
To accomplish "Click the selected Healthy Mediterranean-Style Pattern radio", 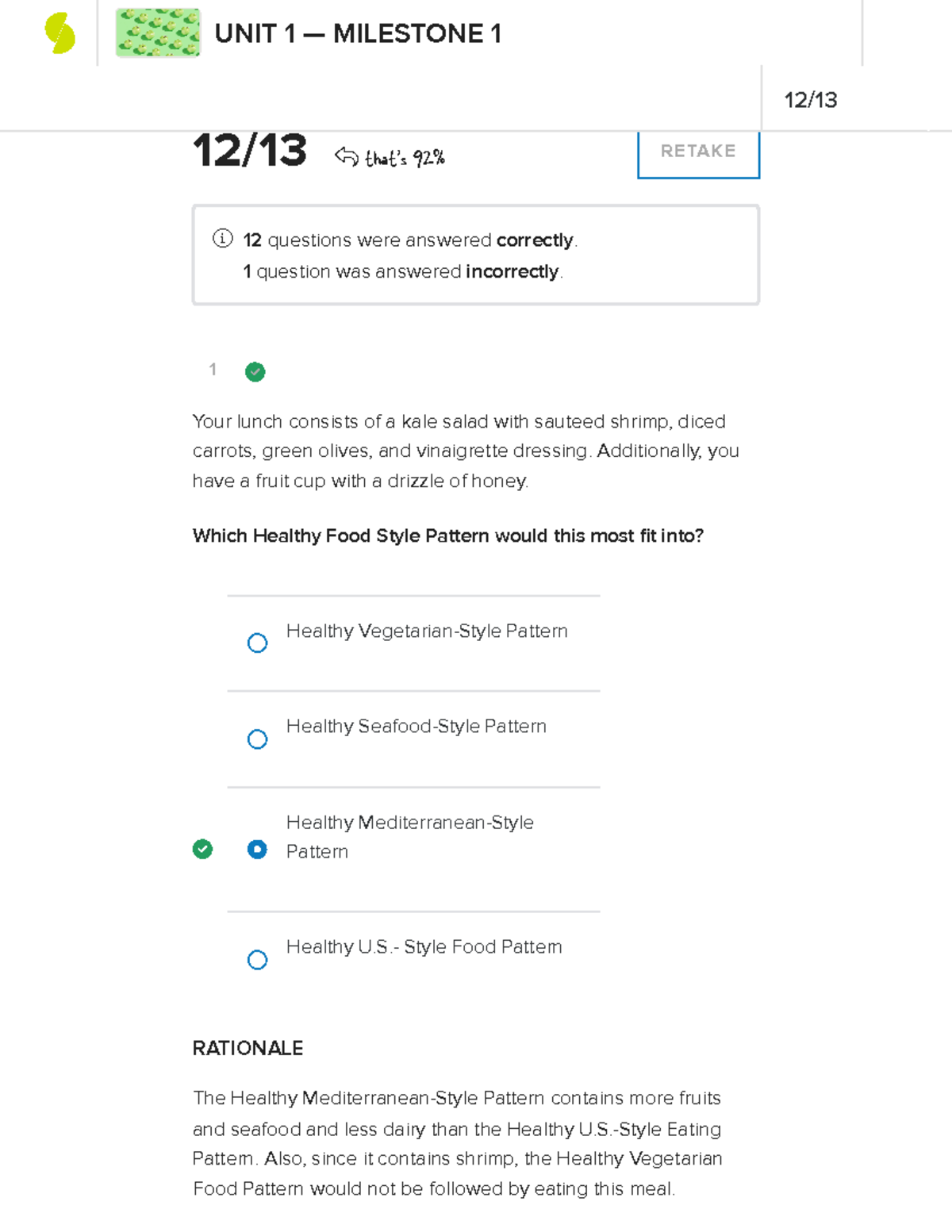I will pos(257,850).
